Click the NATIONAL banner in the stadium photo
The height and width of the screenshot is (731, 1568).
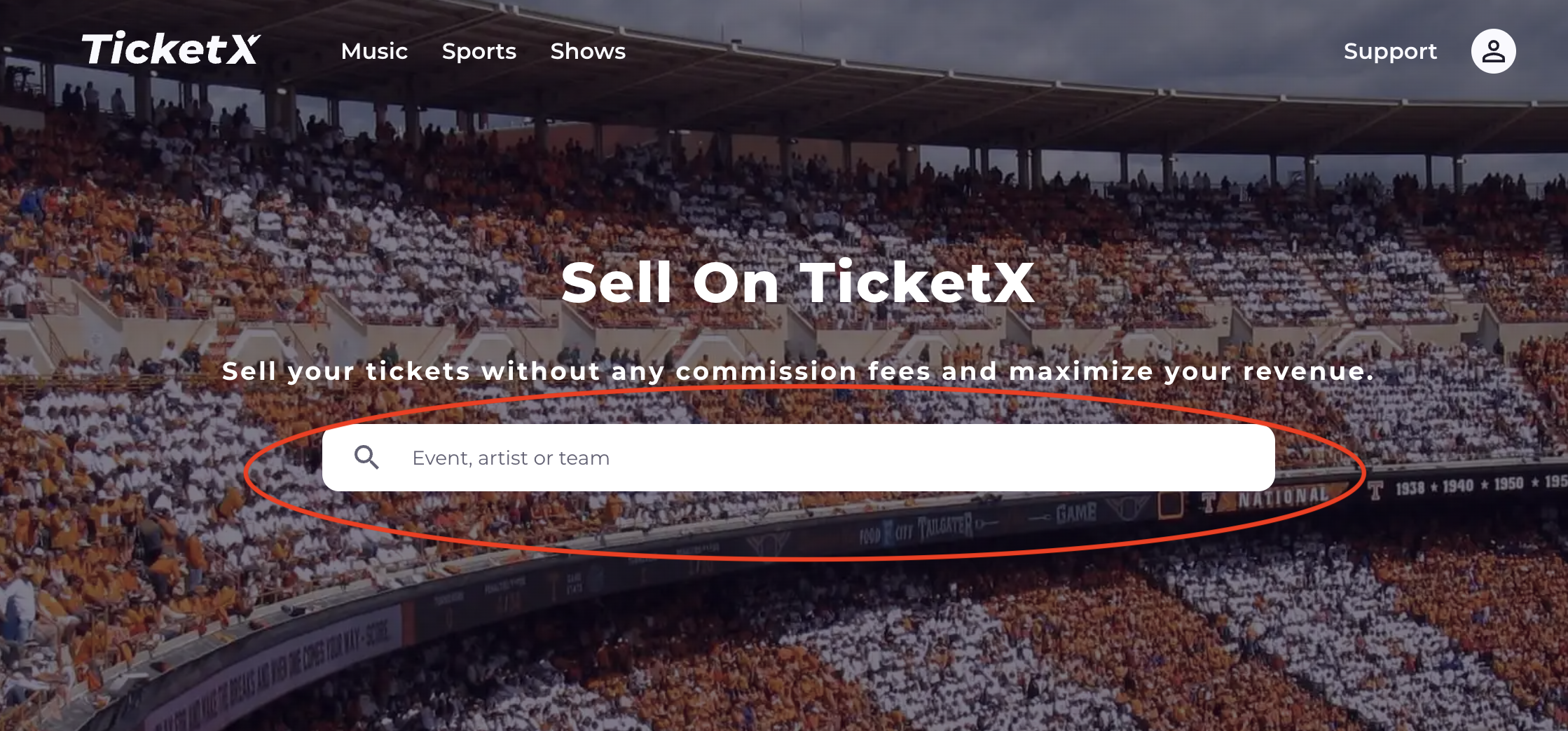(x=1284, y=497)
